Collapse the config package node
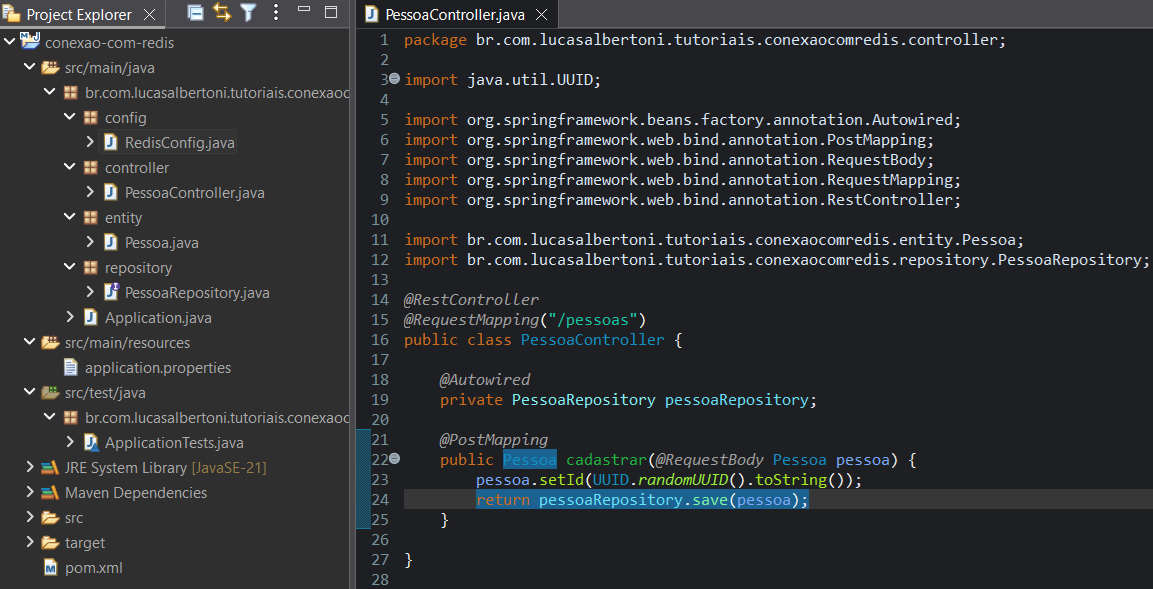 (70, 117)
